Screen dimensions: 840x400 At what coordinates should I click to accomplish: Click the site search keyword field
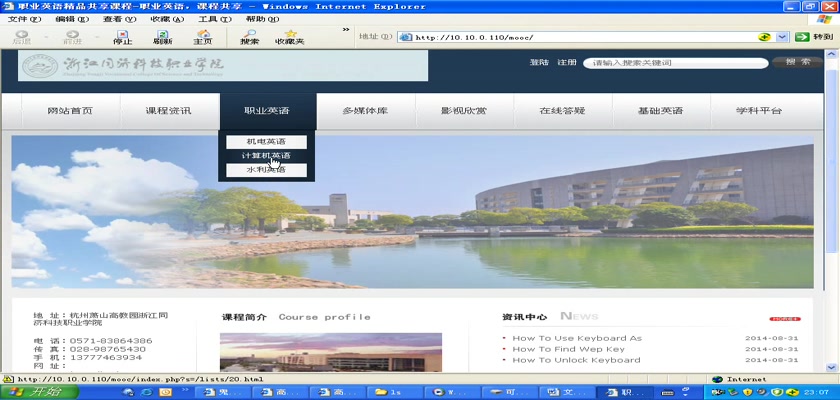point(676,63)
